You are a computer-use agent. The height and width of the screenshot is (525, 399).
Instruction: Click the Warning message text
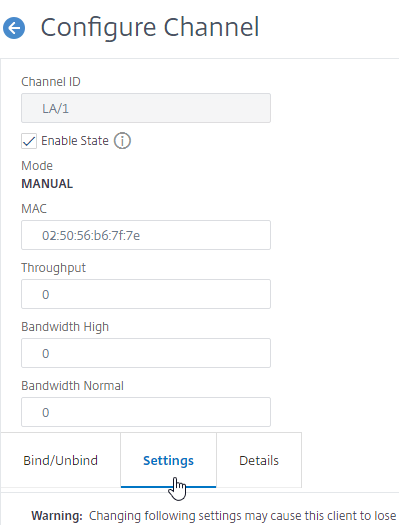(x=214, y=516)
